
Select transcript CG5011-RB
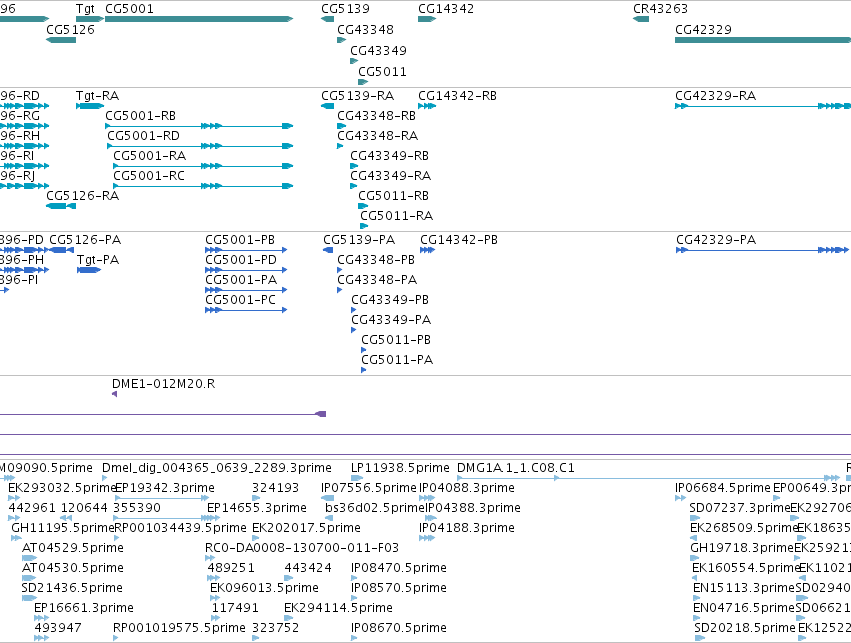pos(393,196)
